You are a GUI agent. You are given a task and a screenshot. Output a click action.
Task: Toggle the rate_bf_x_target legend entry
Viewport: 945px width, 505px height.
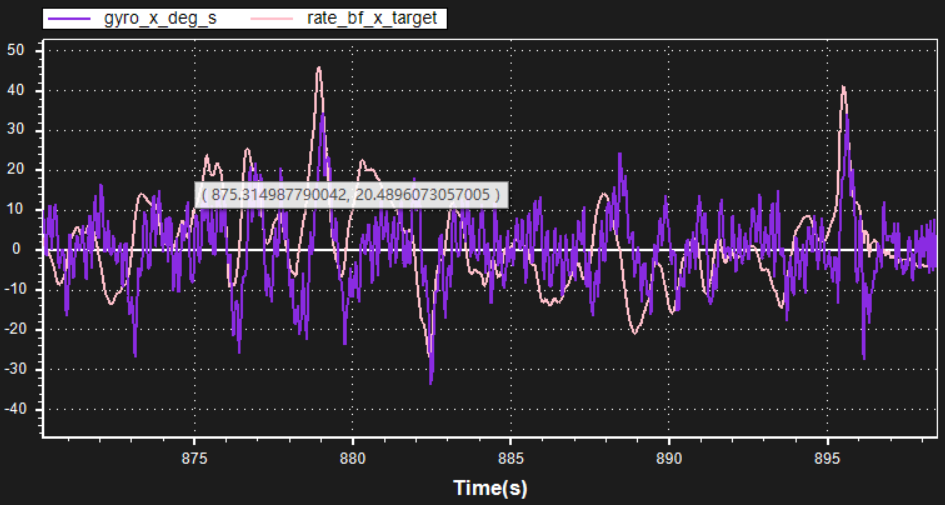click(346, 18)
